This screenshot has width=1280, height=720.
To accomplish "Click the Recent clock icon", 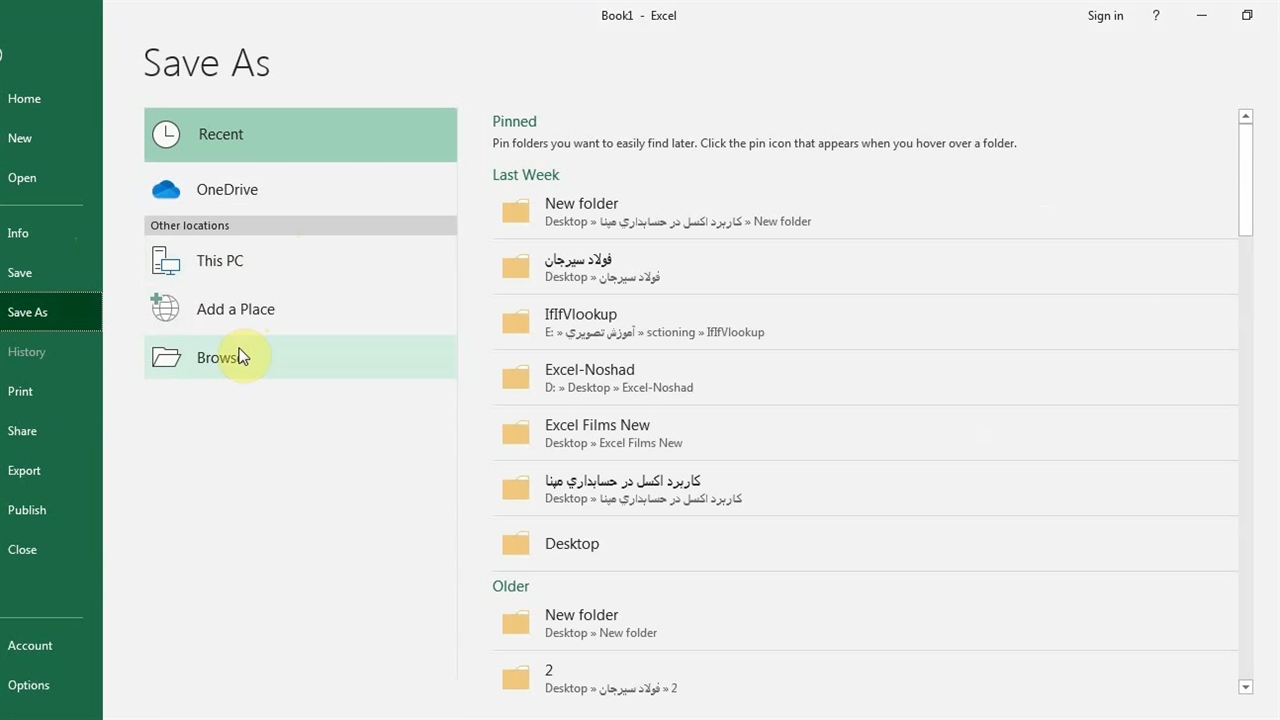I will coord(166,134).
